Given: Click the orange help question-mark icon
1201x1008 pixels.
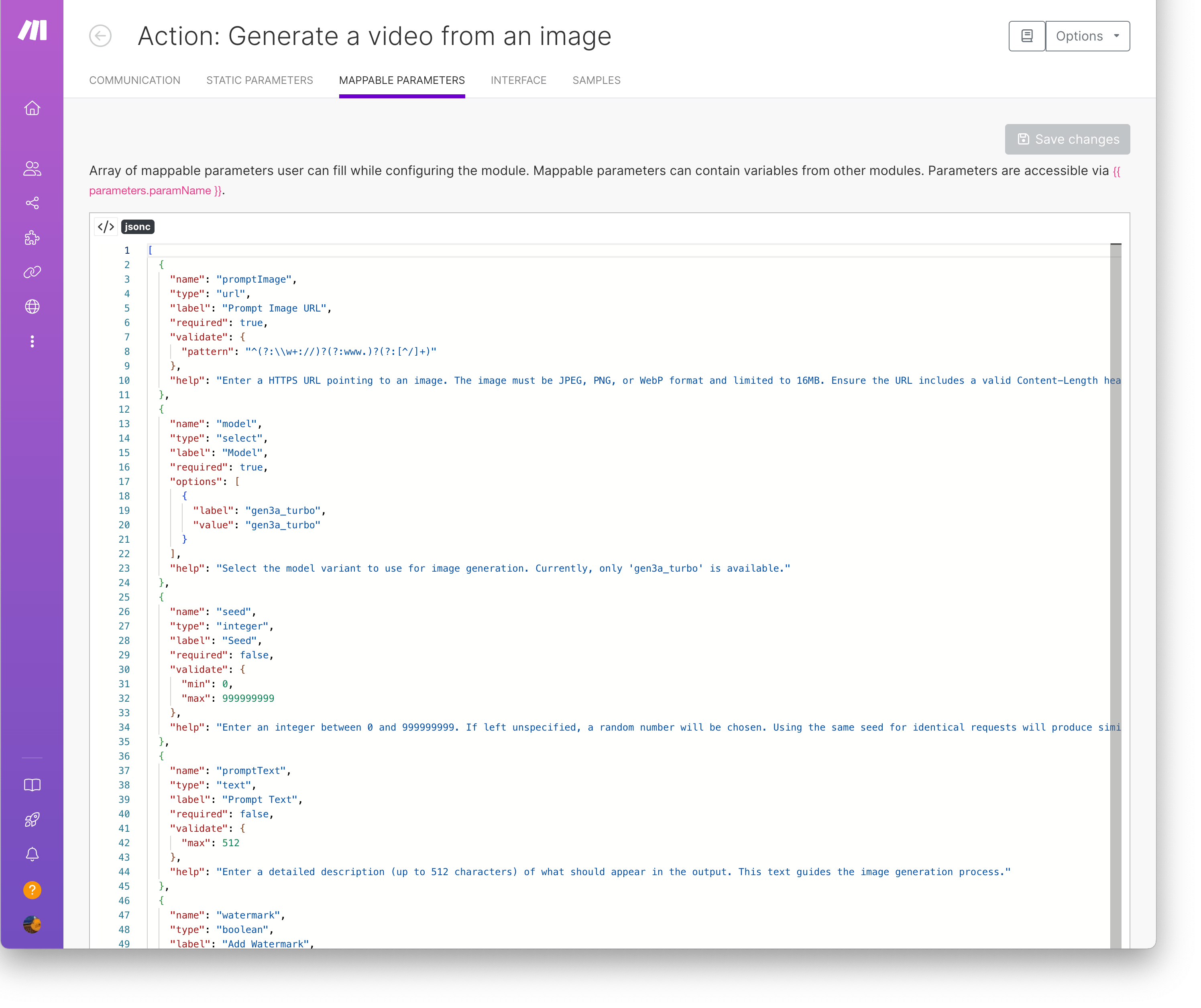Looking at the screenshot, I should pyautogui.click(x=32, y=890).
